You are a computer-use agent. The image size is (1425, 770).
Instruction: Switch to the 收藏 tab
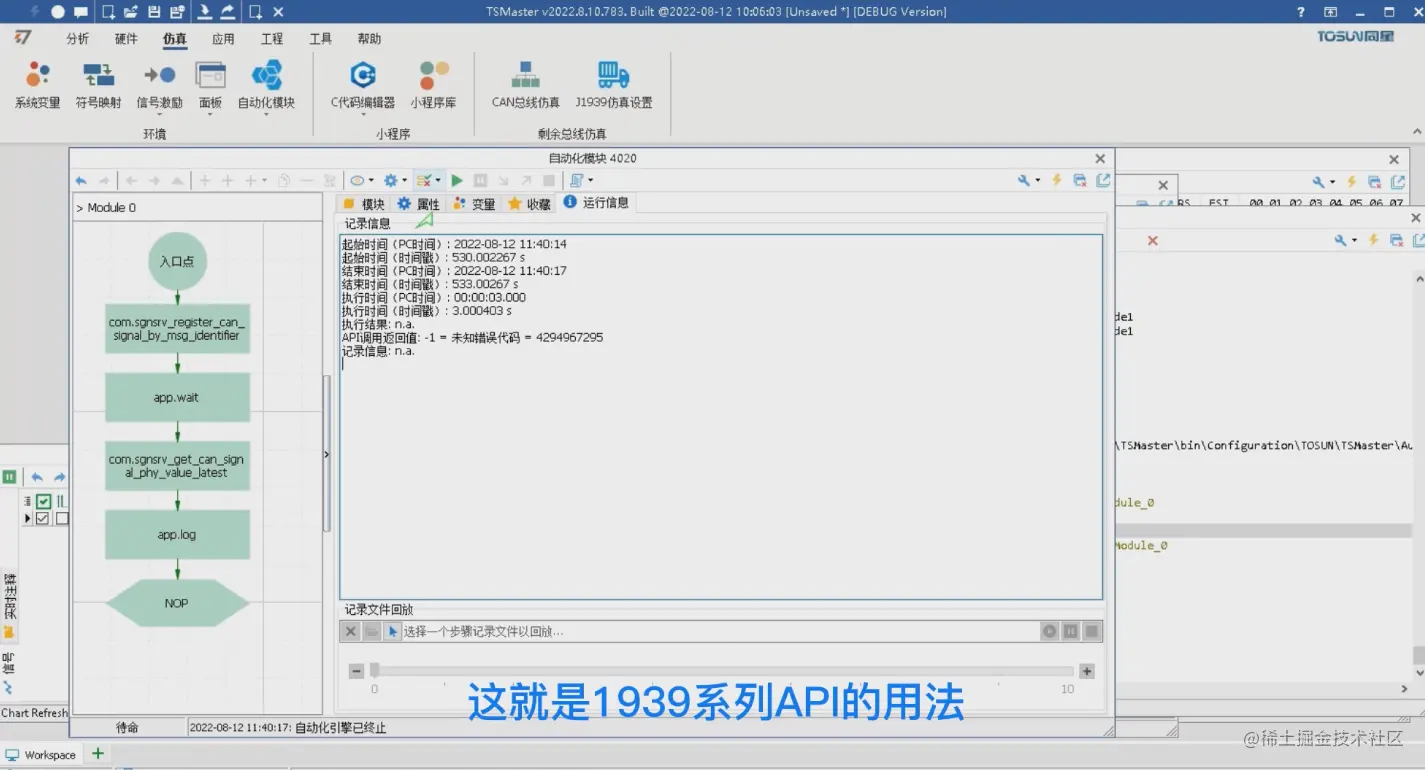(x=529, y=204)
